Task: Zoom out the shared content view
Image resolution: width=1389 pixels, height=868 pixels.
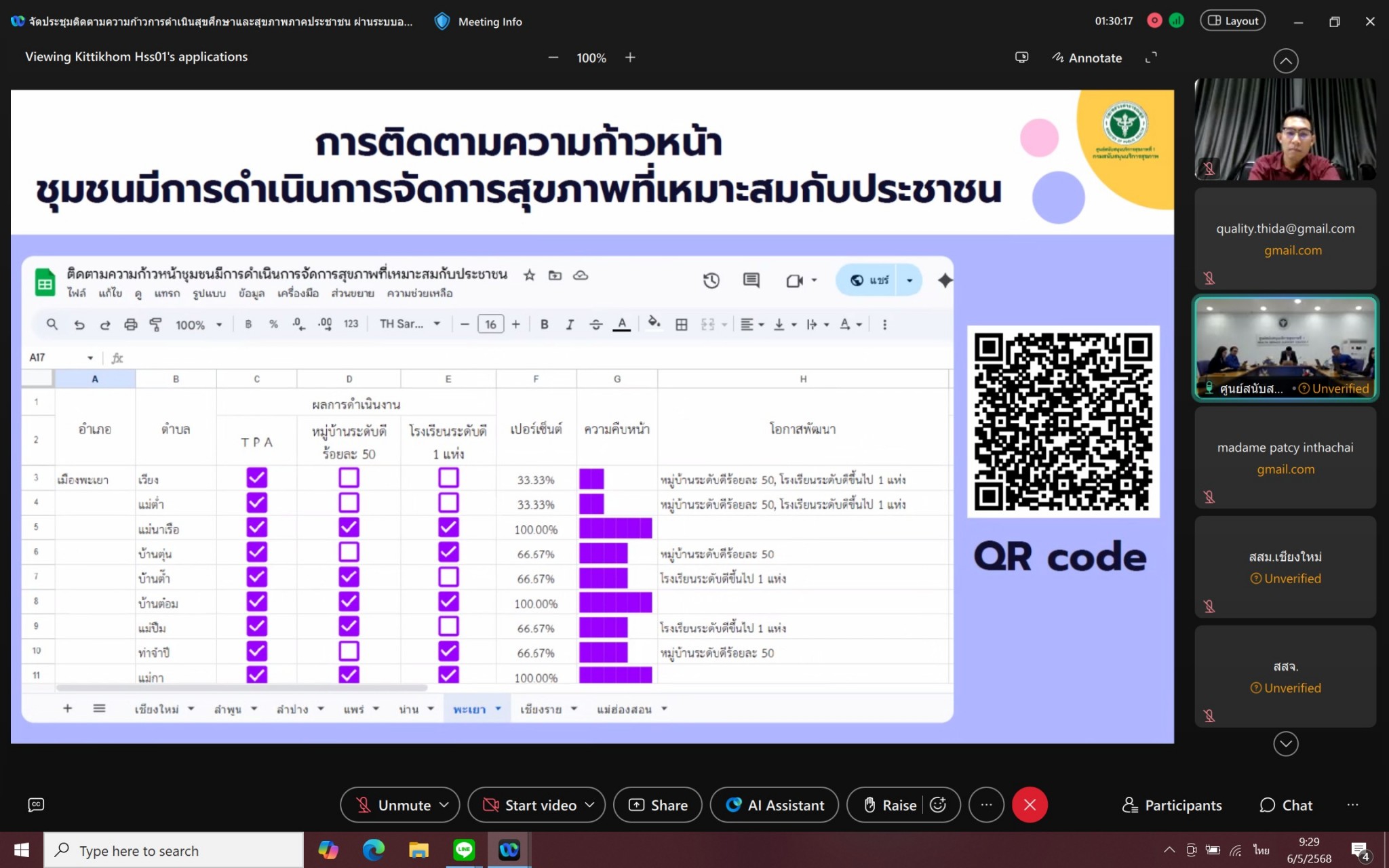Action: point(553,58)
